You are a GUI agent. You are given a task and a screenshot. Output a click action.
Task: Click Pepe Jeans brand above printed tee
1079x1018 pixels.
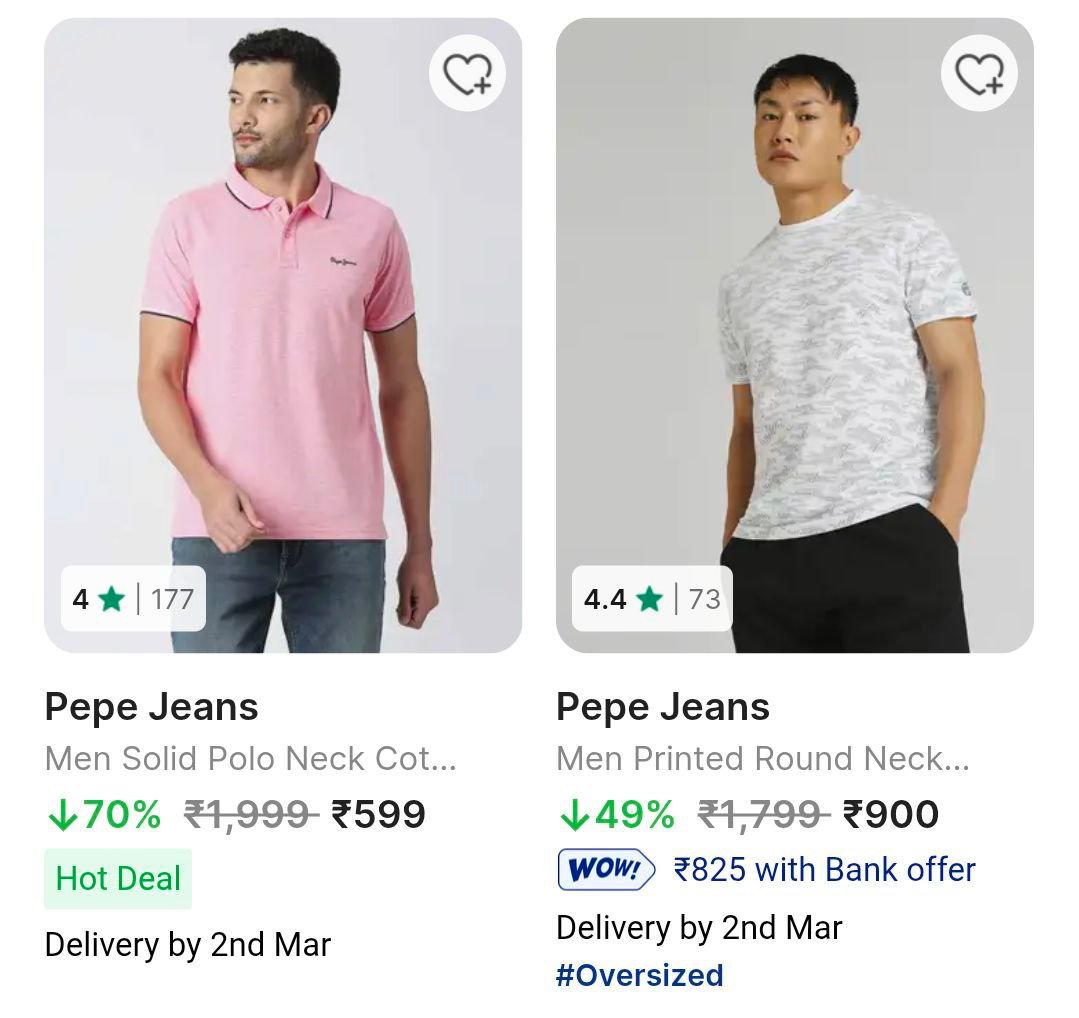(663, 707)
